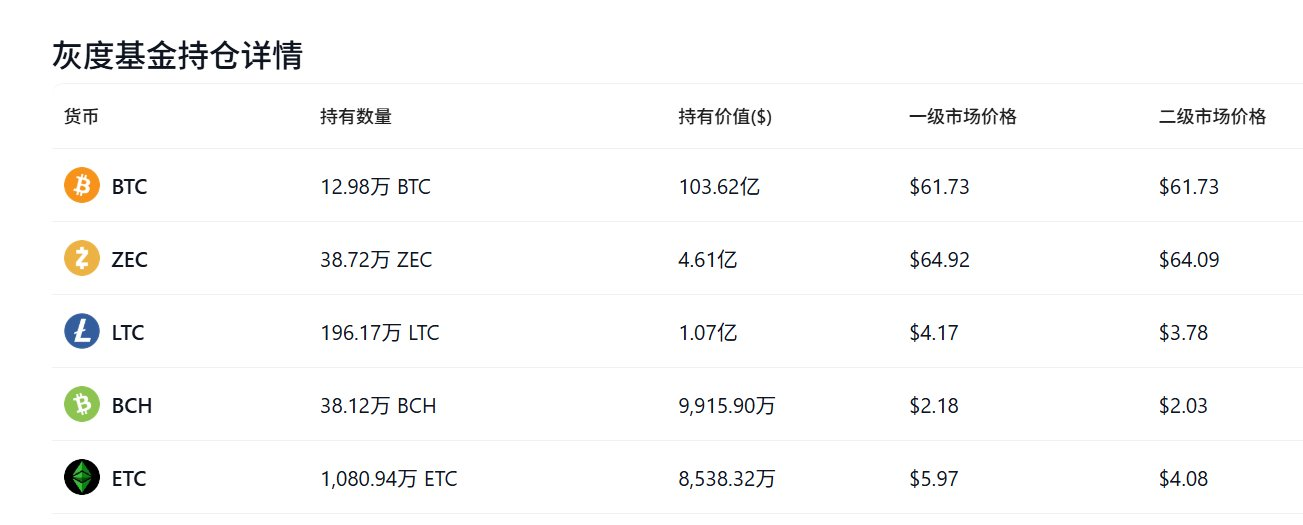This screenshot has width=1303, height=525.
Task: Click the 持有价值($) column header
Action: tap(725, 116)
